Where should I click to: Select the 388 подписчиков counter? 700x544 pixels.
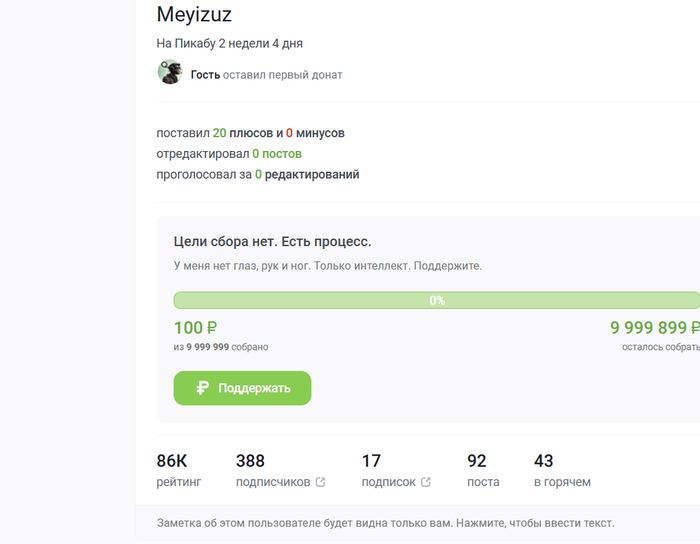click(x=250, y=461)
